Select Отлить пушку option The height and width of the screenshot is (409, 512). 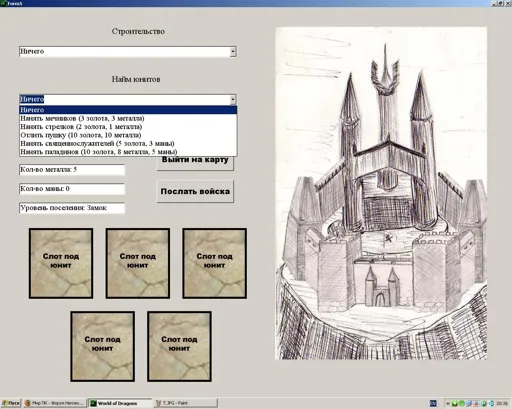[128, 135]
